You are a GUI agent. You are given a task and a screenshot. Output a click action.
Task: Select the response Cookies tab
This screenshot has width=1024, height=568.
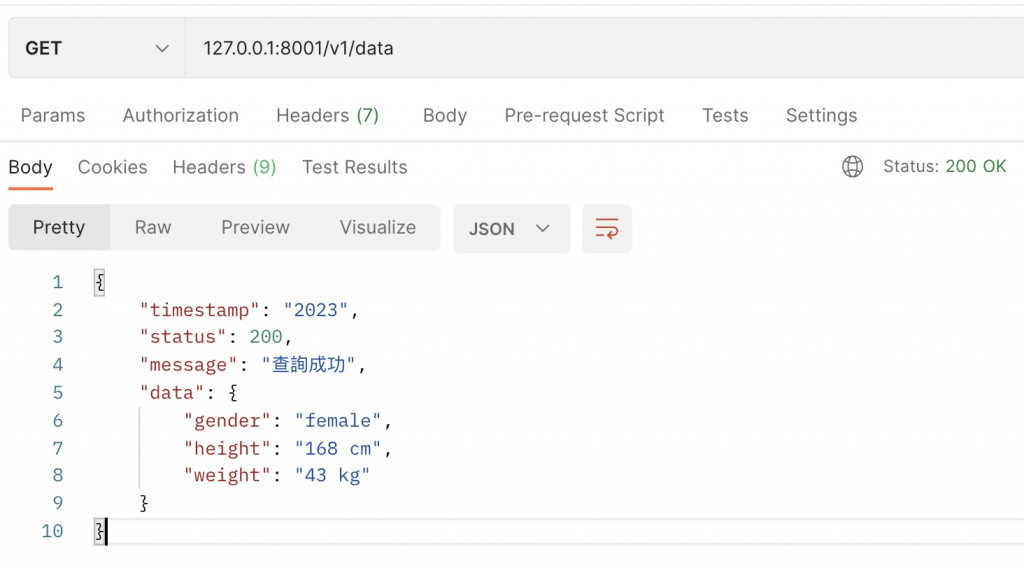coord(112,167)
